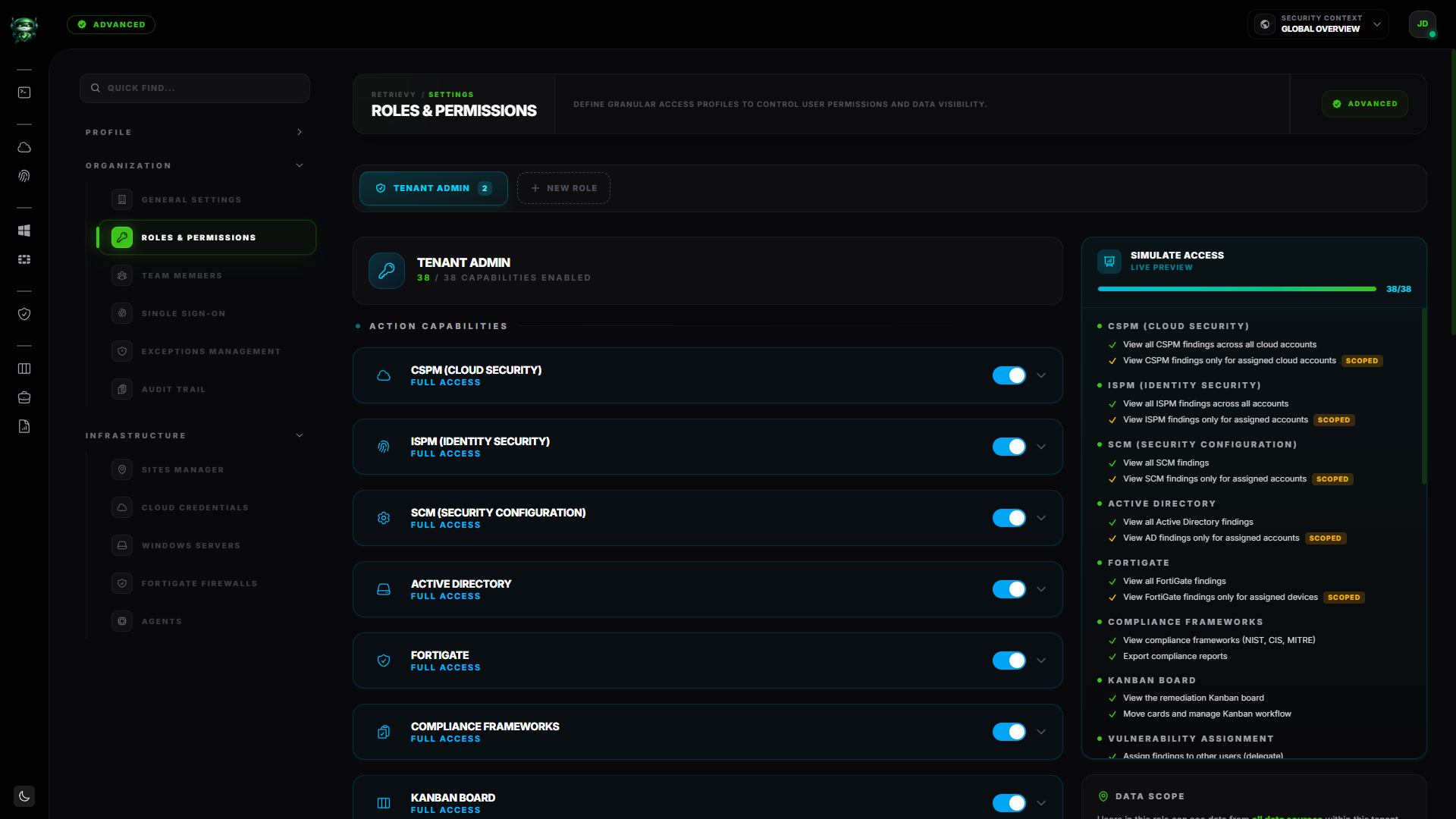
Task: Click the Team Members icon
Action: [x=122, y=275]
